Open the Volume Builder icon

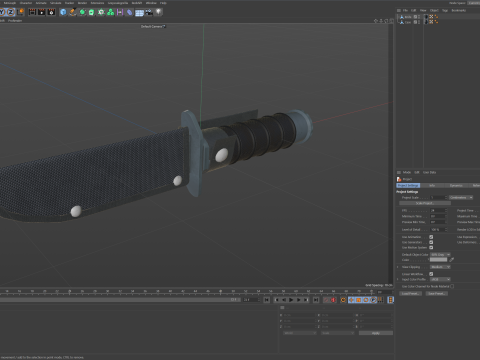pyautogui.click(x=110, y=12)
